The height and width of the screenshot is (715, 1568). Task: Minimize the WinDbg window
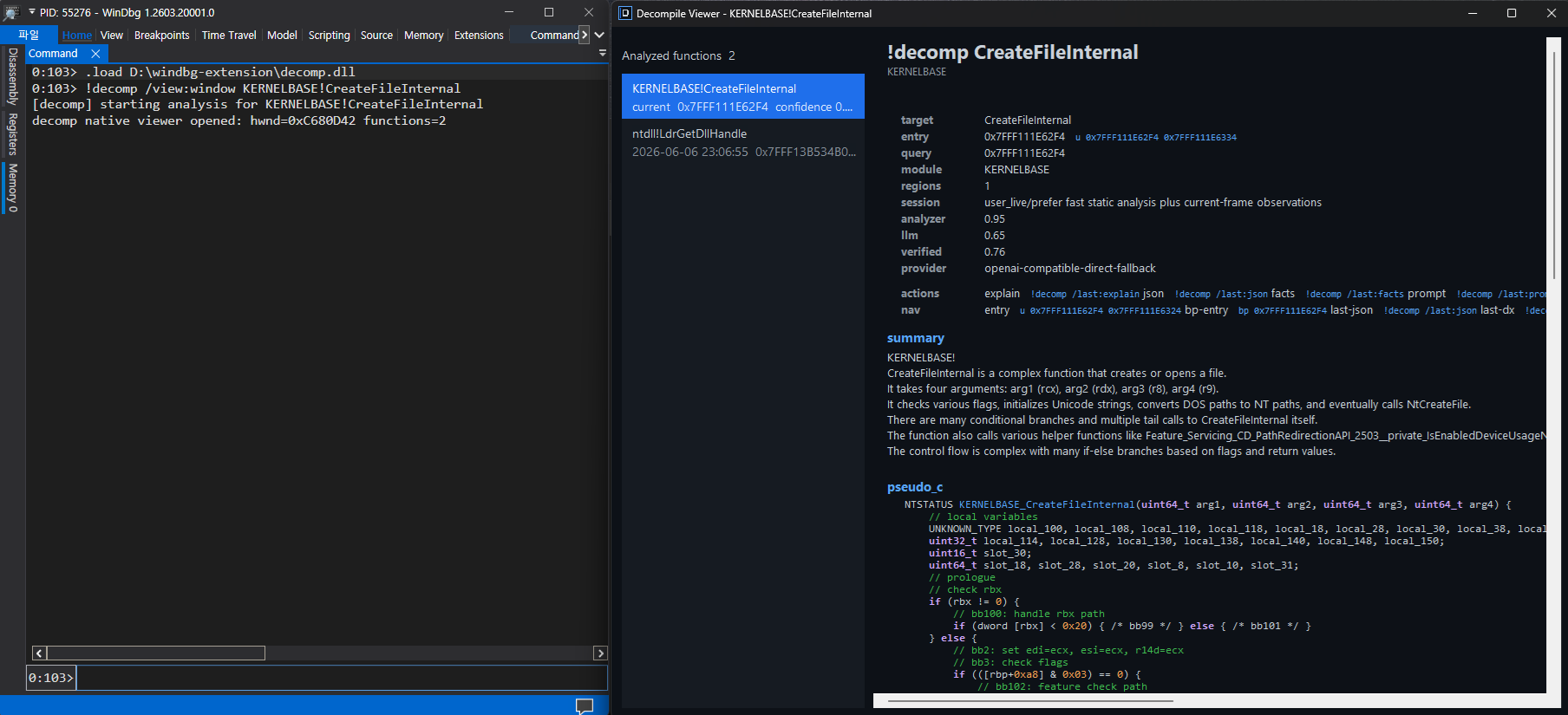pos(509,12)
